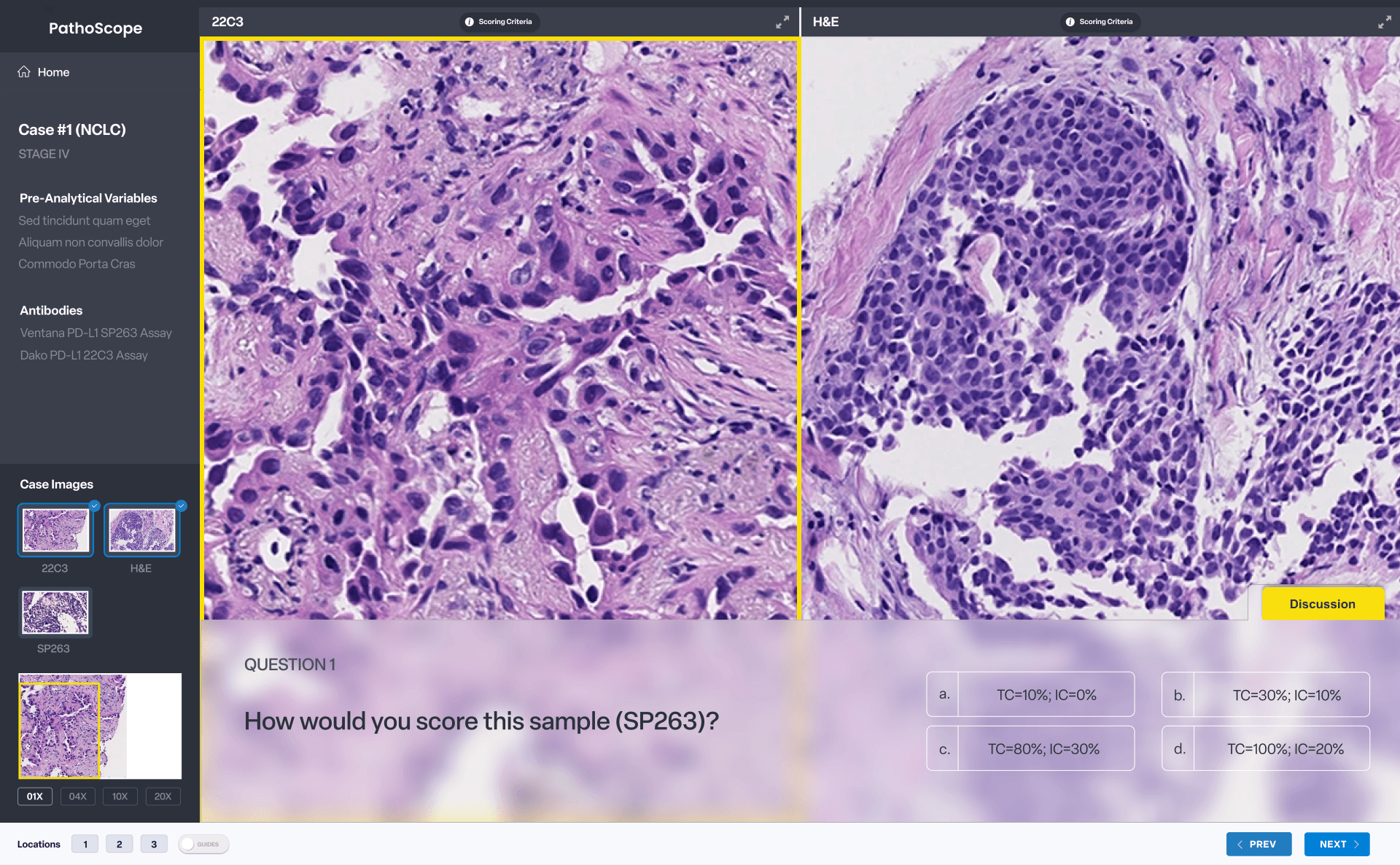Open Scoring Criteria info for H&E
The width and height of the screenshot is (1400, 865).
1100,22
